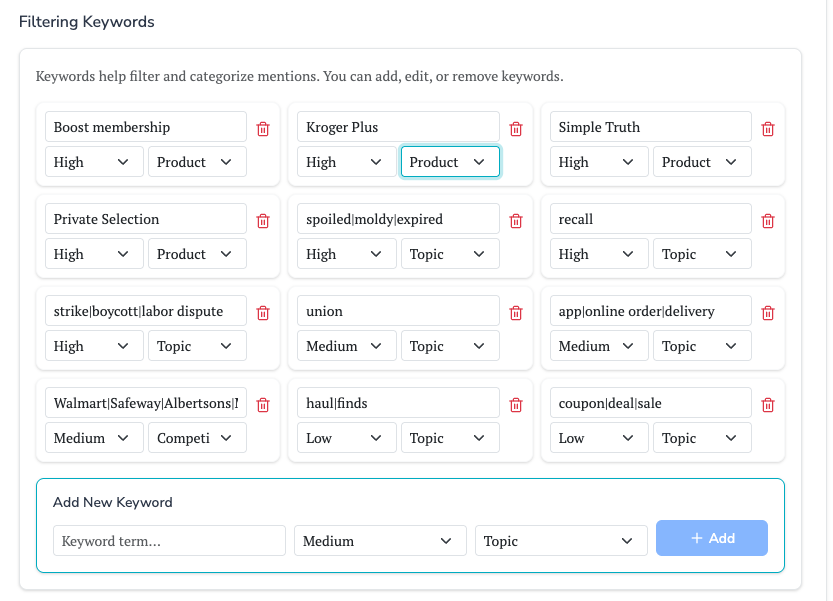Click the Add button
This screenshot has height=601, width=833.
711,538
